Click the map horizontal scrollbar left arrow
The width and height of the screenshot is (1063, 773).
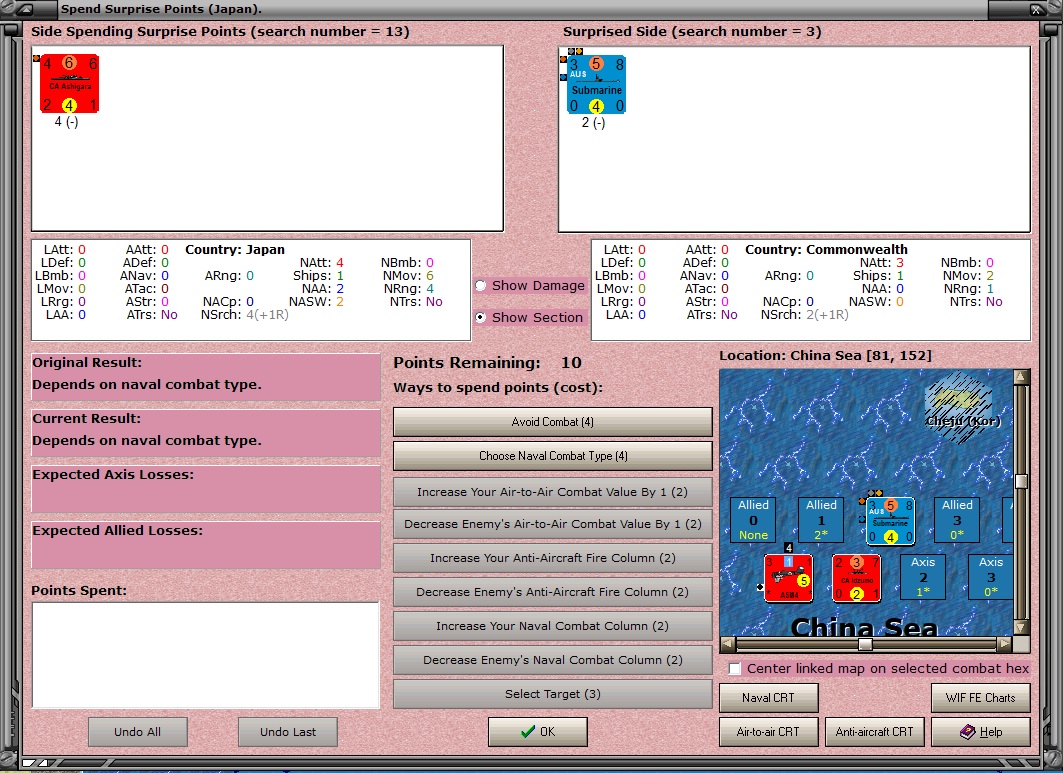pyautogui.click(x=727, y=643)
